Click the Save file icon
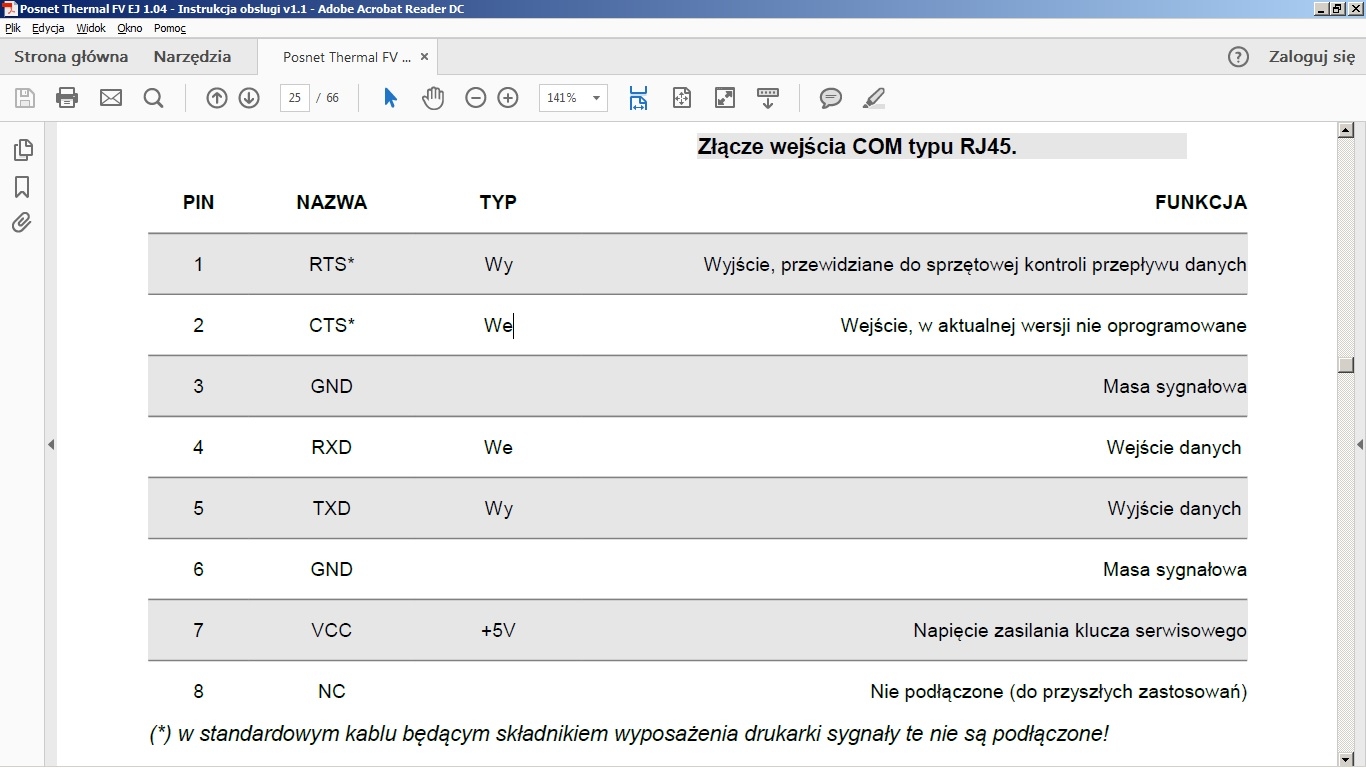The height and width of the screenshot is (768, 1366). tap(25, 98)
